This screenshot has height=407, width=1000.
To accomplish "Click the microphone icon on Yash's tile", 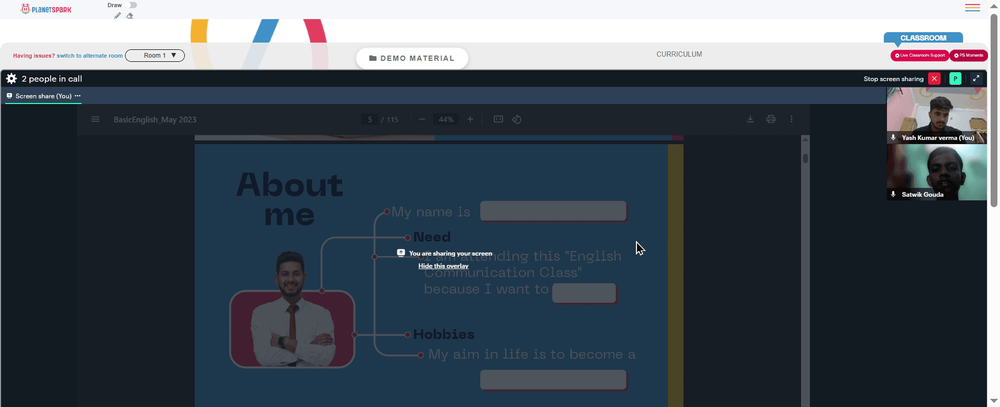I will pos(893,138).
